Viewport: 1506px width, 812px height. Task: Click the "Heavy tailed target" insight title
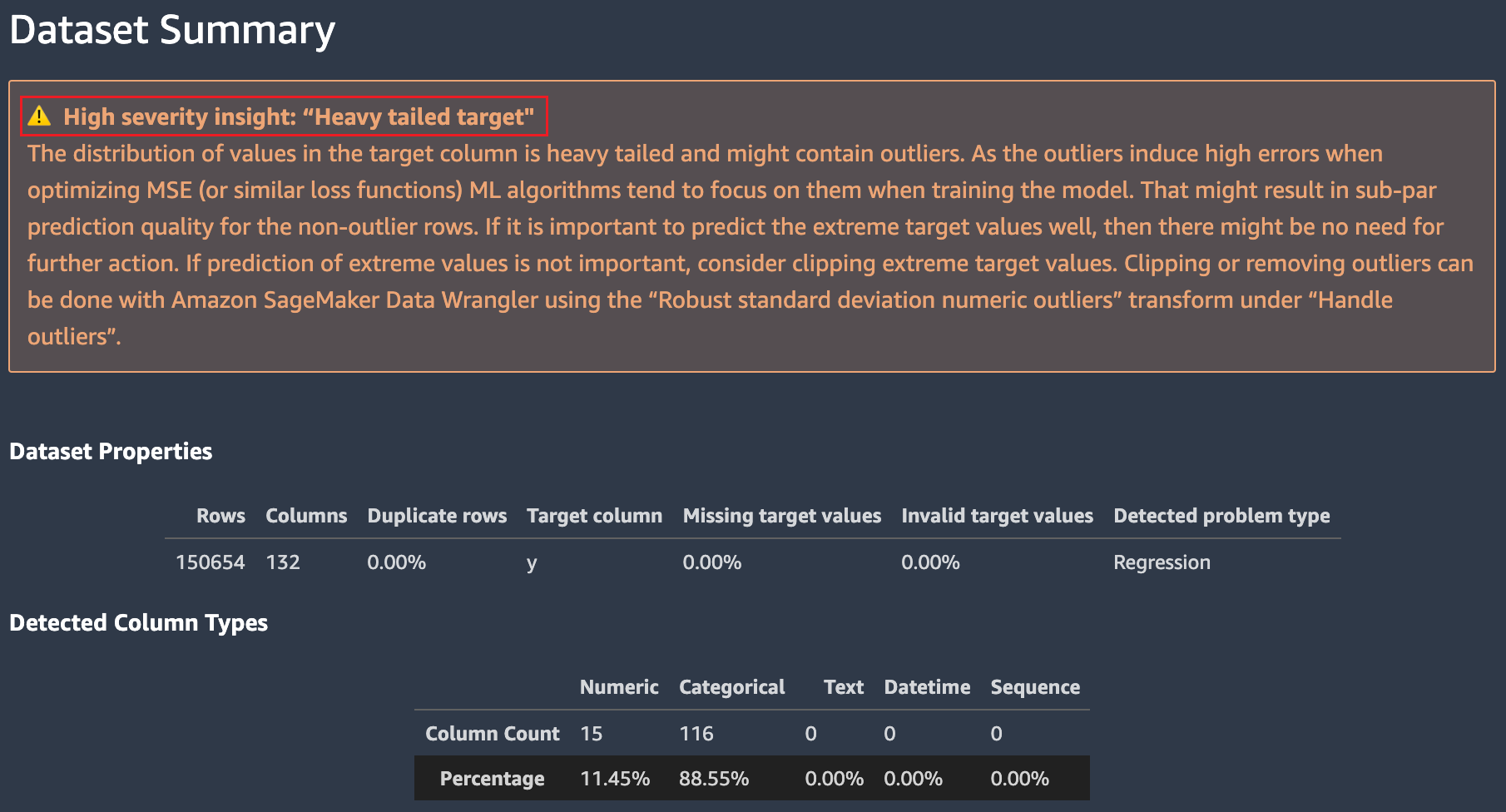[298, 116]
